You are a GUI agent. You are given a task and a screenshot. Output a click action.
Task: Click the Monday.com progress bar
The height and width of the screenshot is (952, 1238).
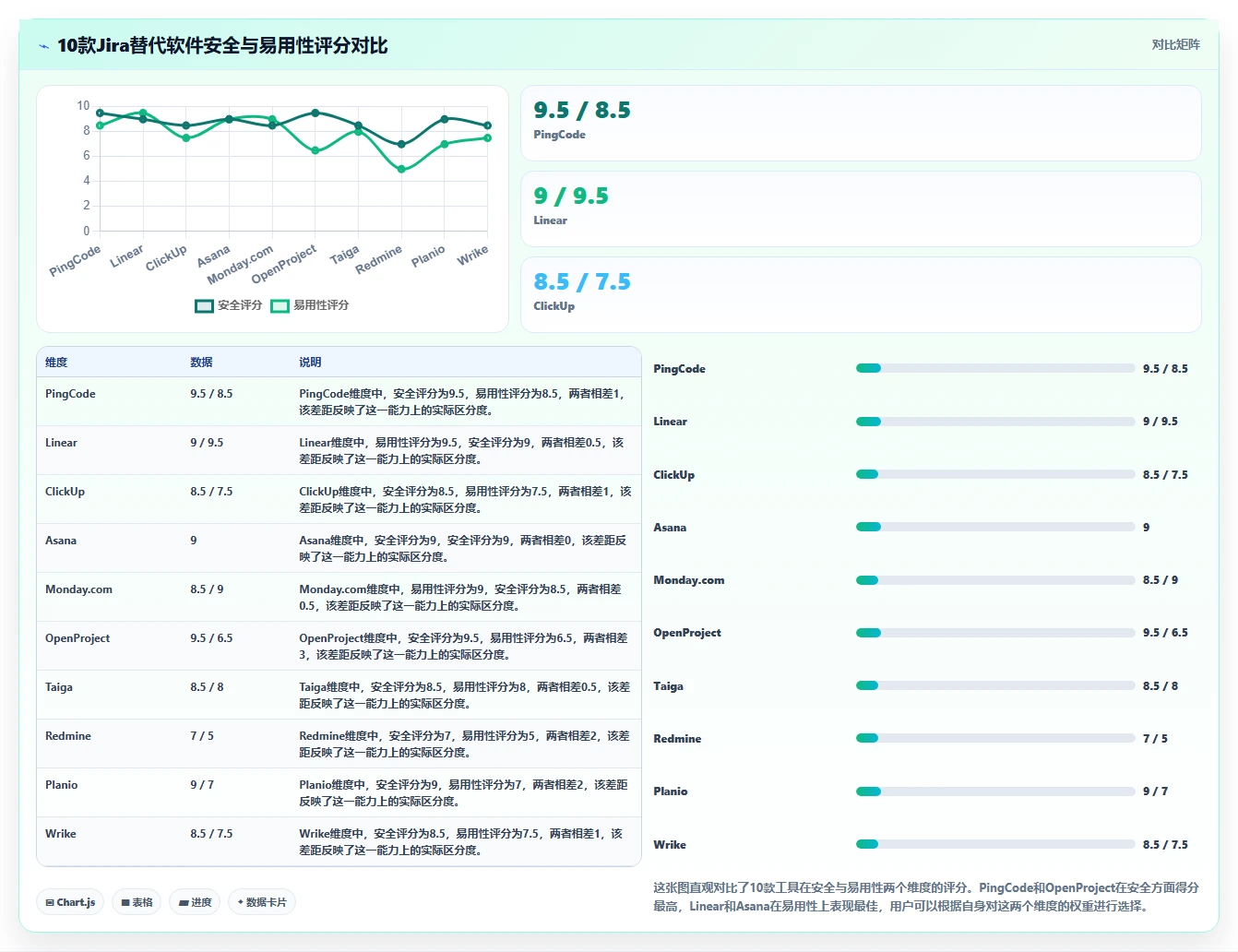point(995,580)
